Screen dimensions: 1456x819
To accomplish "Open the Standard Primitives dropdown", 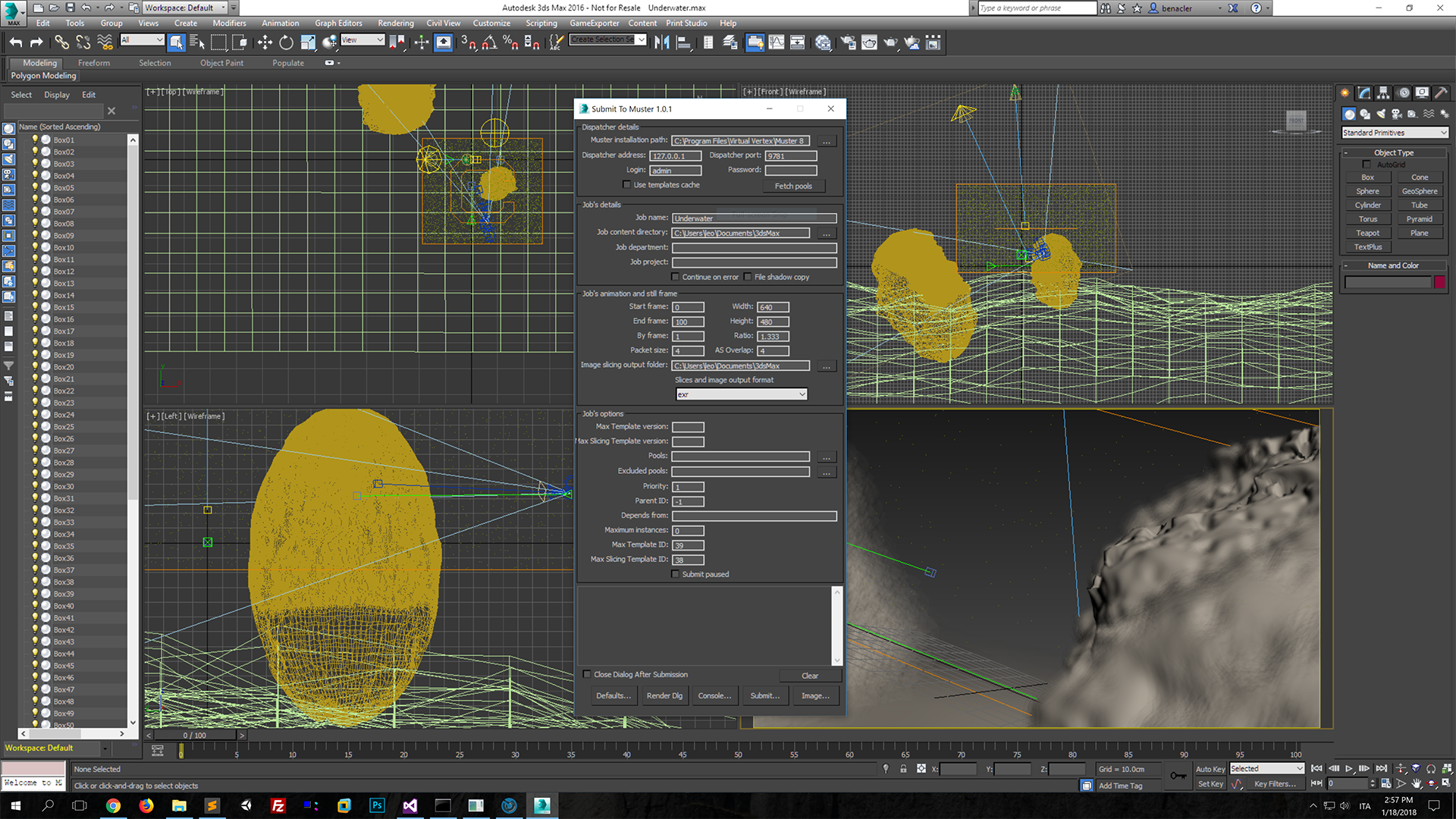I will tap(1395, 133).
